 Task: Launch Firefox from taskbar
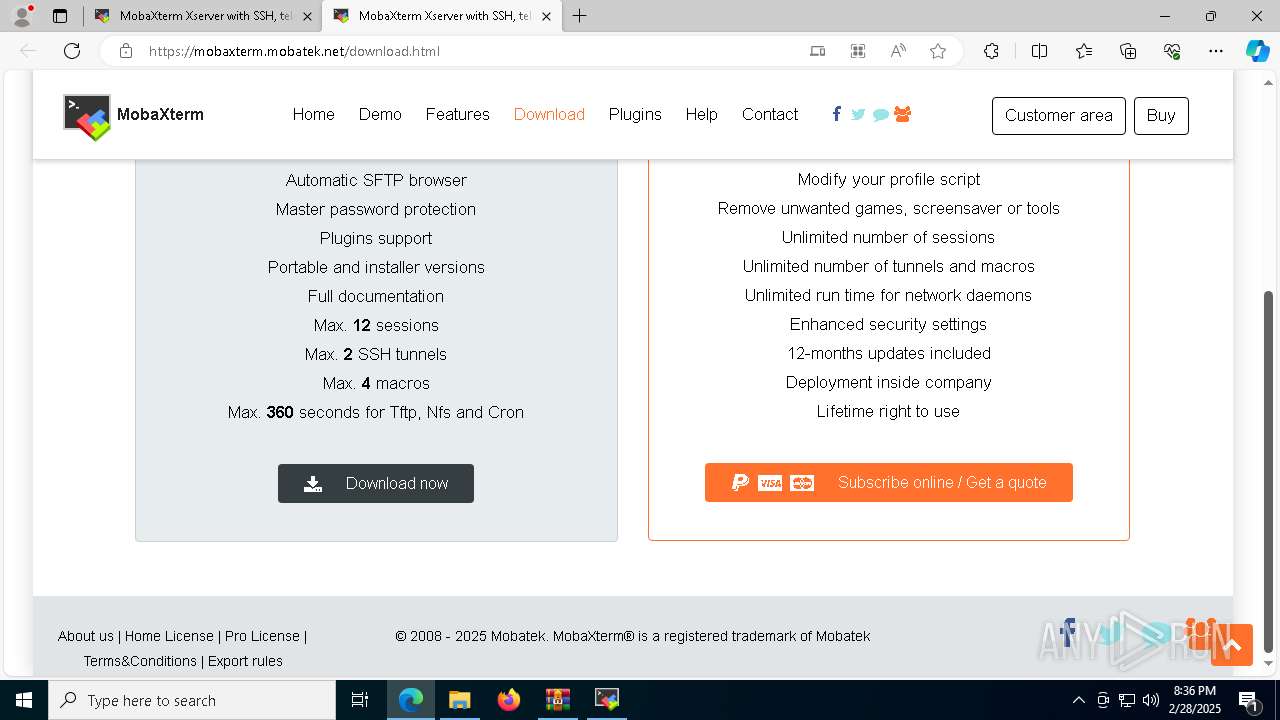click(x=509, y=700)
